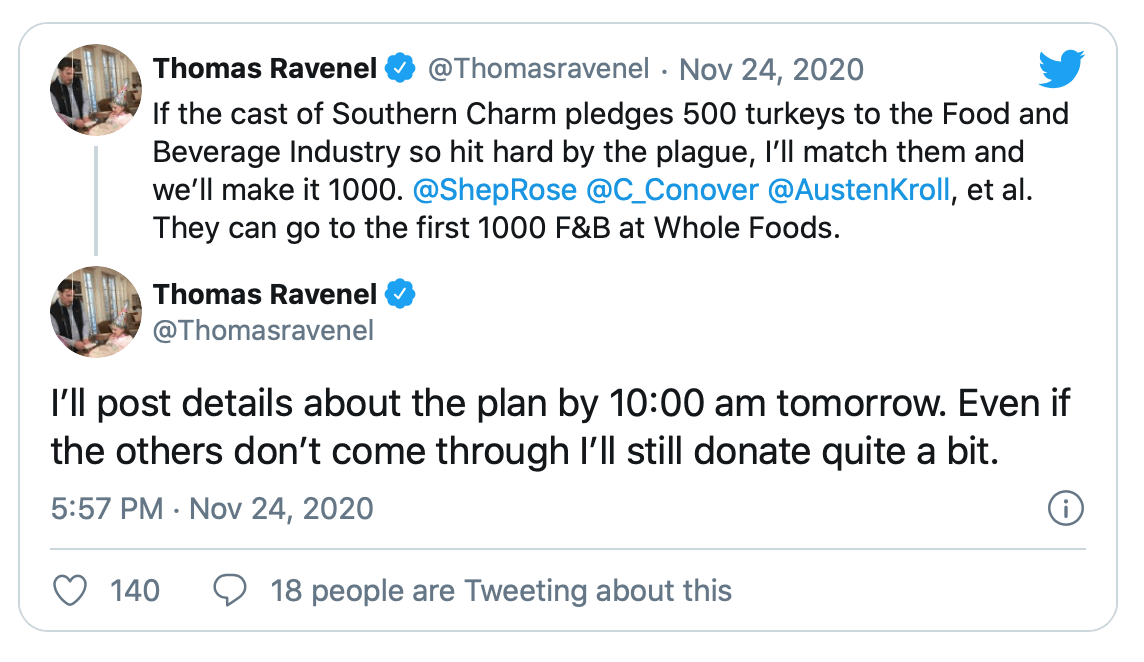The image size is (1144, 662).
Task: Click @Thomasravenel handle in top tweet
Action: point(538,69)
